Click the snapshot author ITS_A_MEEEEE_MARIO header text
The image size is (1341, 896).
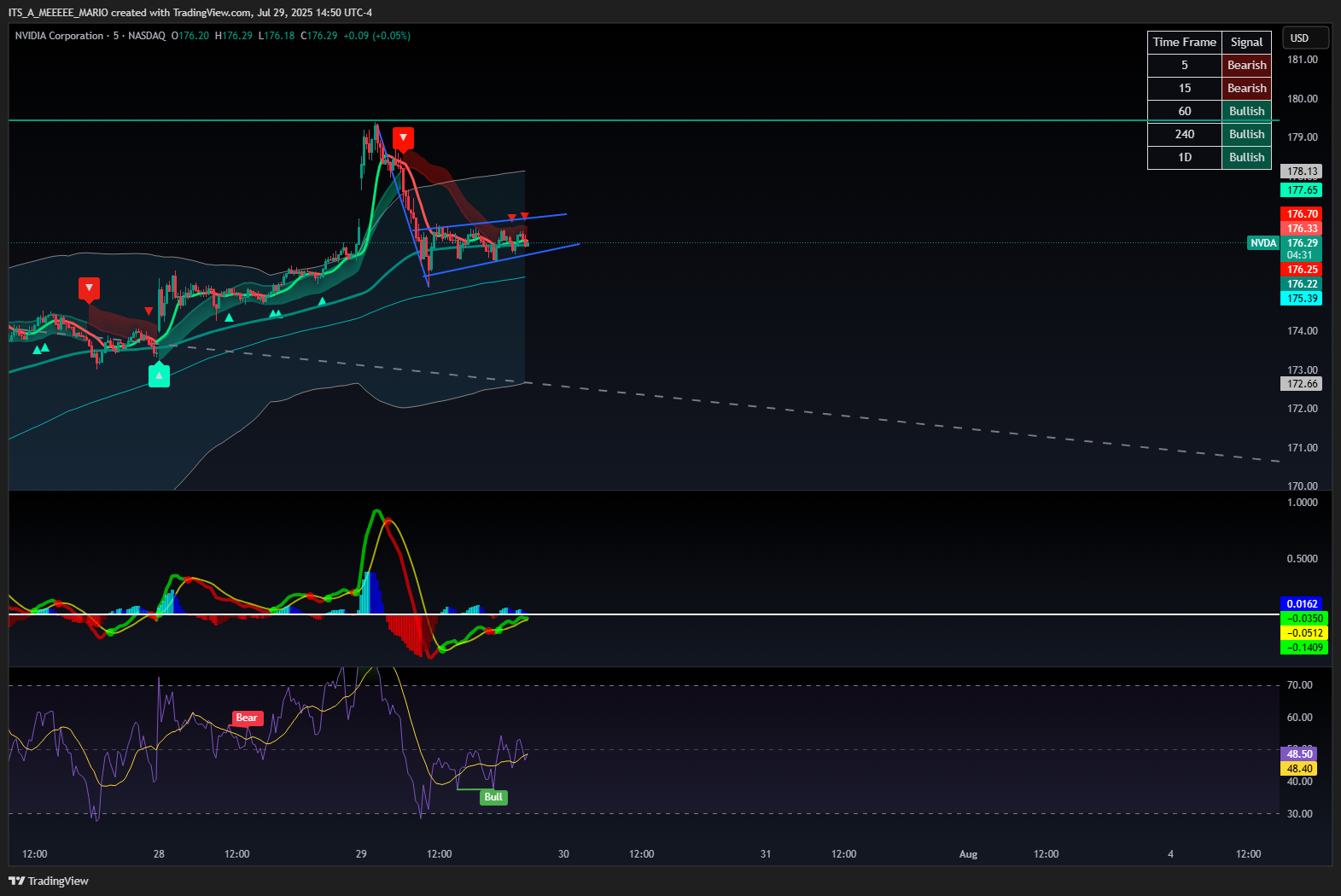(x=58, y=13)
